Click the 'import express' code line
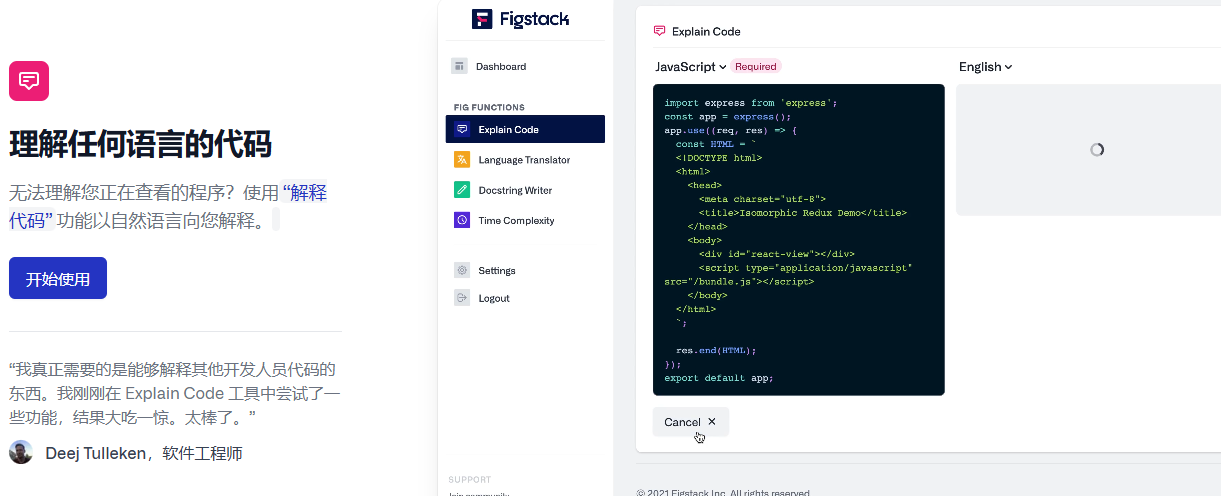This screenshot has height=496, width=1221. tap(750, 102)
